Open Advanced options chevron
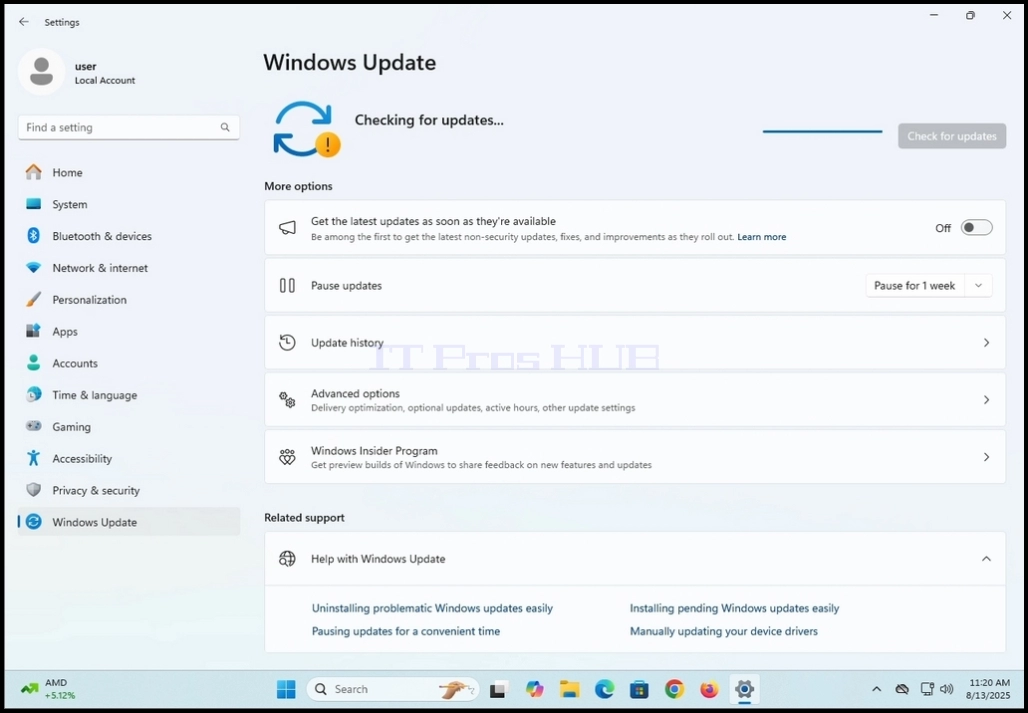Viewport: 1028px width, 713px height. [986, 400]
